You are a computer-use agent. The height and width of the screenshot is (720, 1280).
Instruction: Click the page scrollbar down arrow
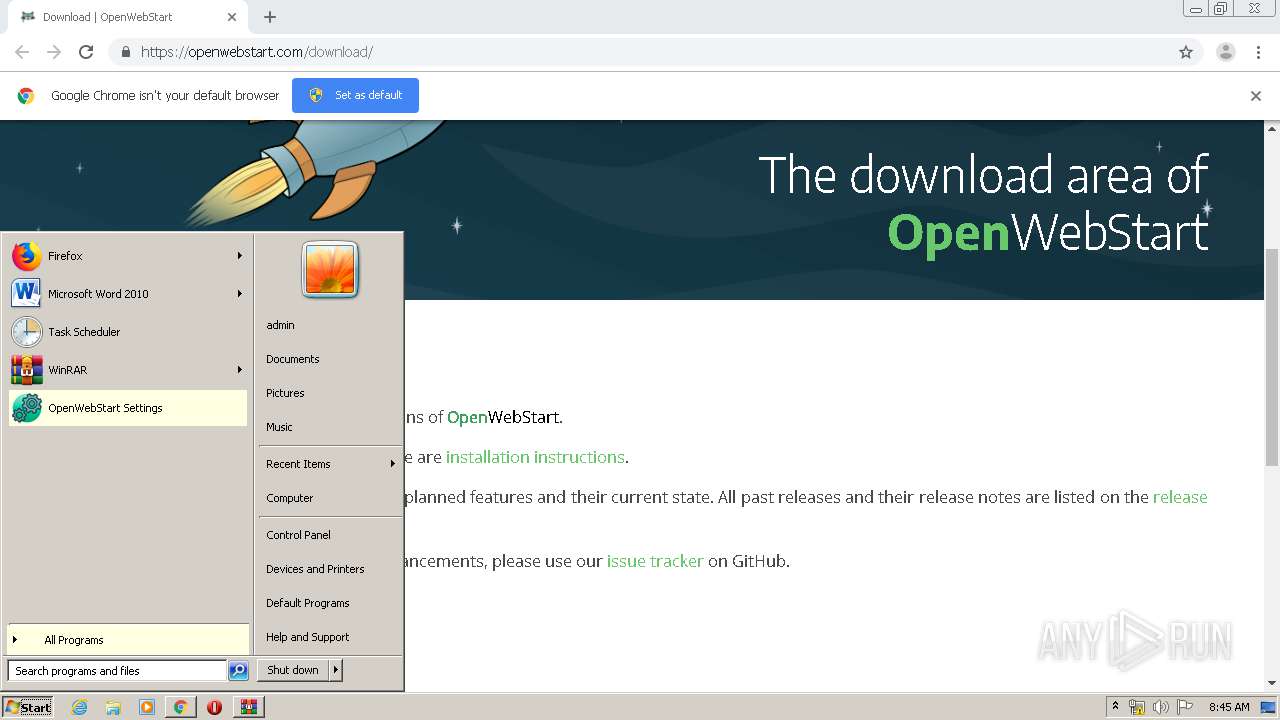pyautogui.click(x=1272, y=683)
